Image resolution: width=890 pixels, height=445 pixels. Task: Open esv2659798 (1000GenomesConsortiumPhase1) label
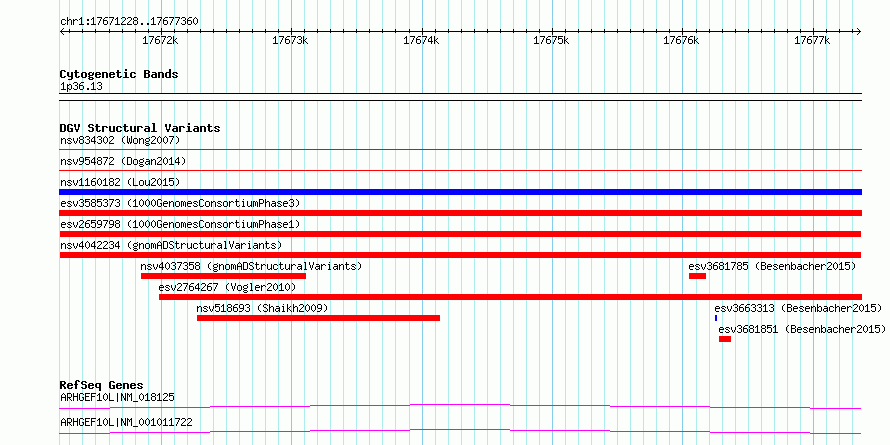click(180, 224)
